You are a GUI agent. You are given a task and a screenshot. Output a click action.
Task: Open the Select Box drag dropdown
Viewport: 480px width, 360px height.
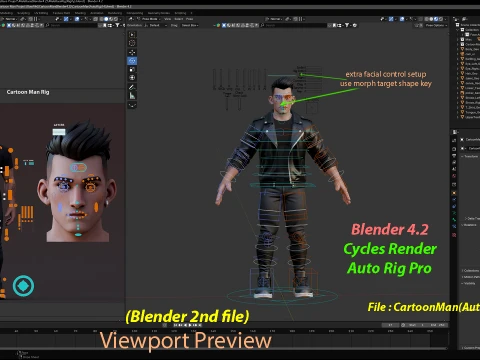(190, 25)
